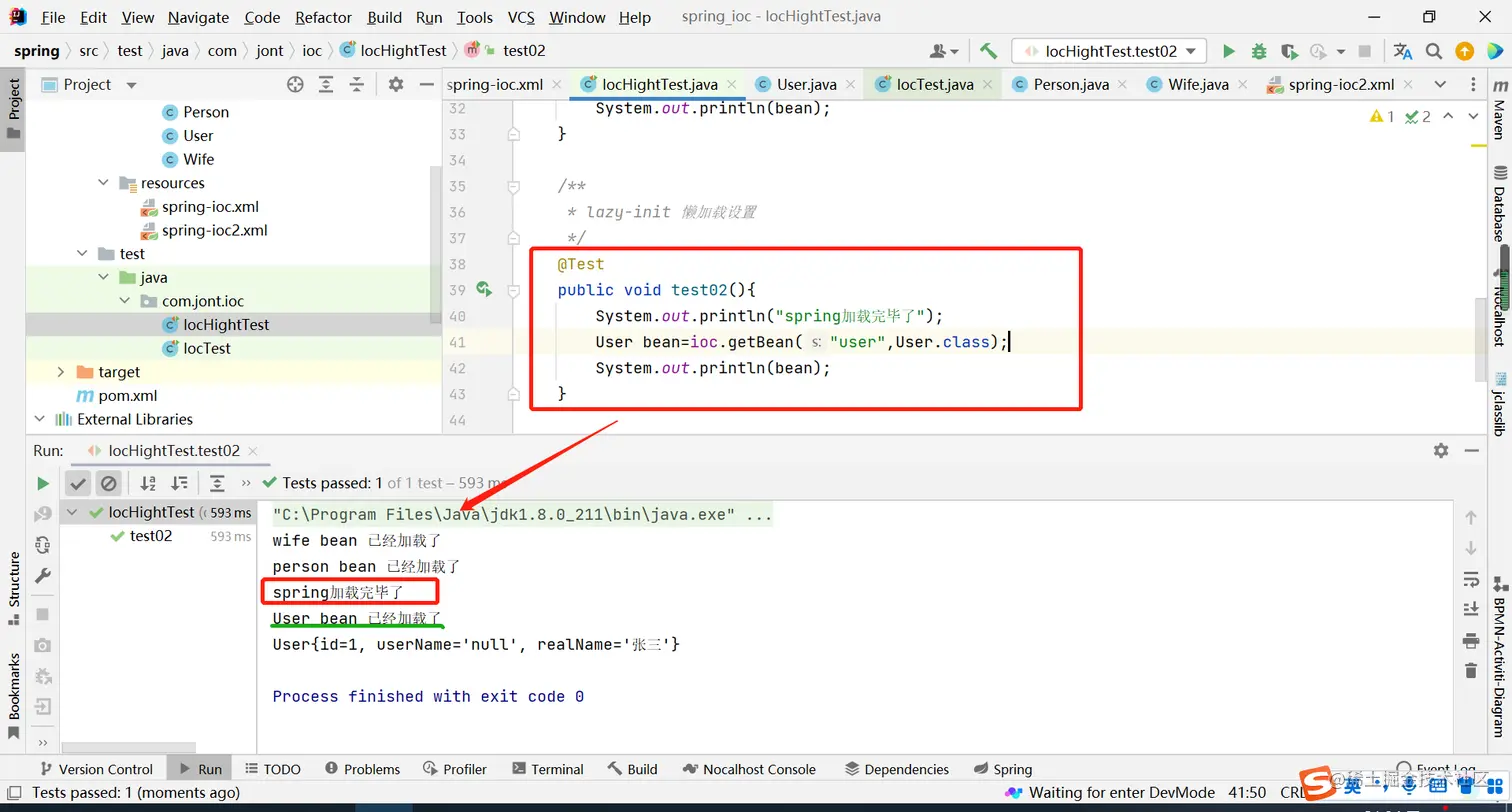Open the Terminal tool window

pyautogui.click(x=547, y=769)
